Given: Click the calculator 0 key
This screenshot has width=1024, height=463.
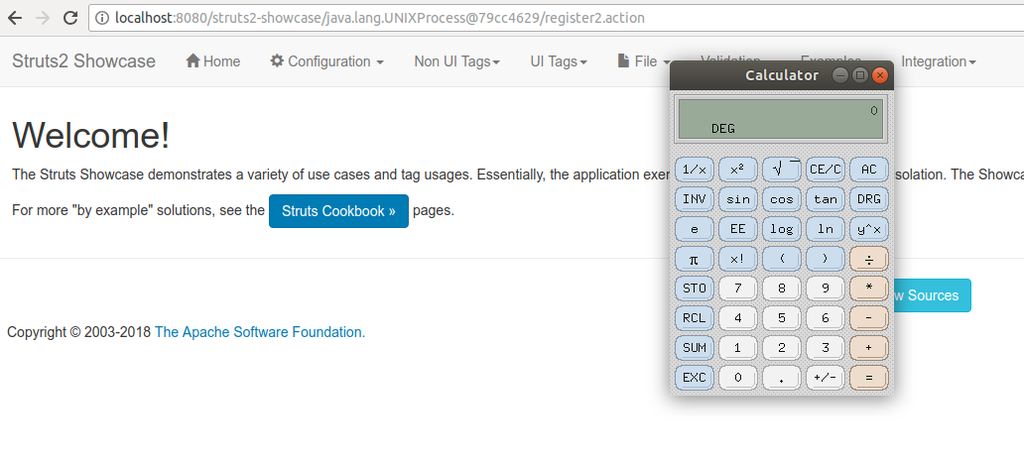Looking at the screenshot, I should 737,377.
